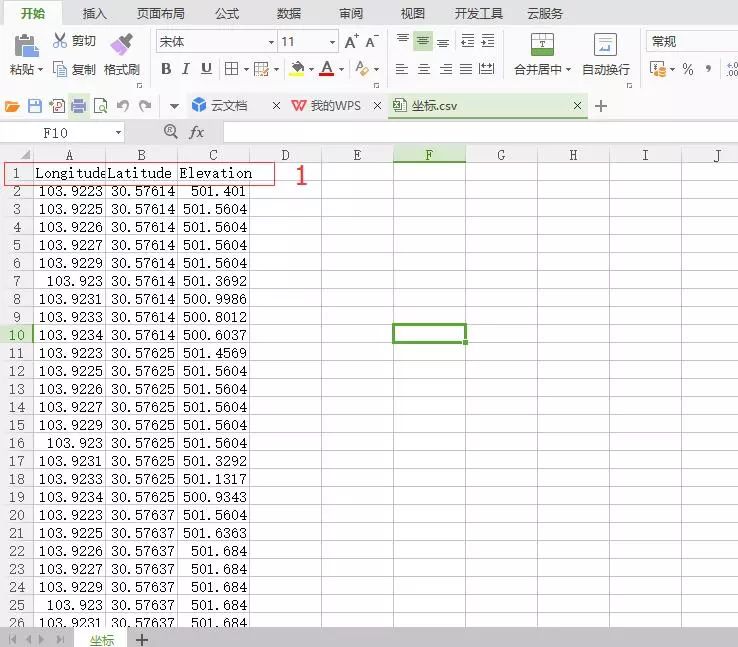Click the Merge and Center icon
Viewport: 738px width, 647px height.
(x=542, y=44)
